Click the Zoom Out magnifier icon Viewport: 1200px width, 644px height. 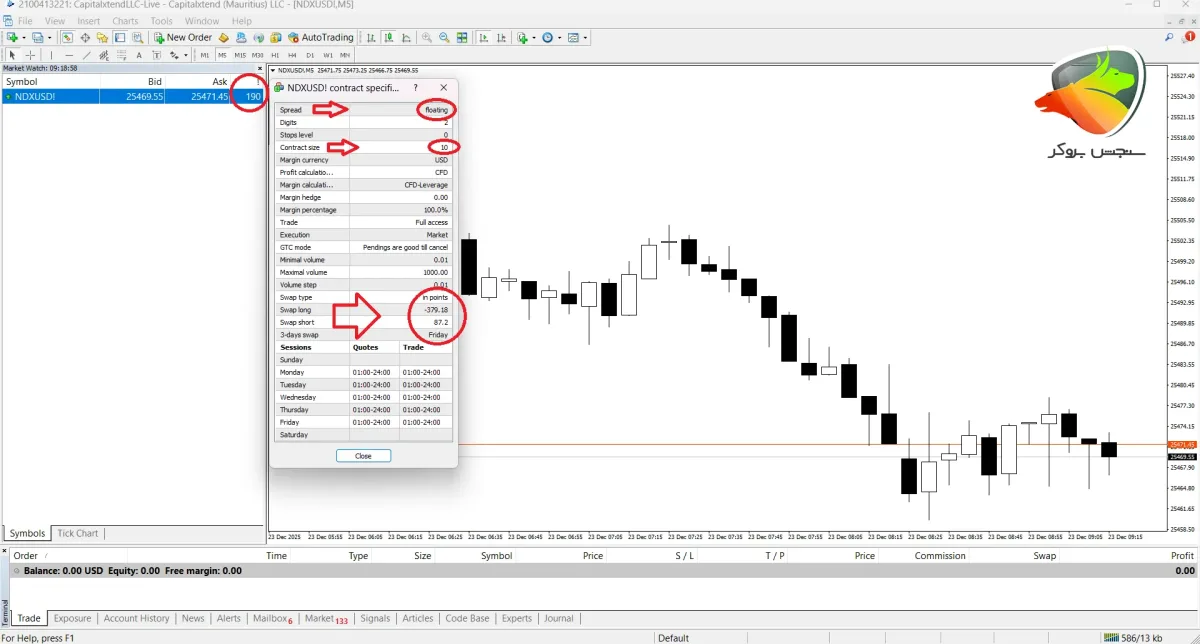(444, 37)
